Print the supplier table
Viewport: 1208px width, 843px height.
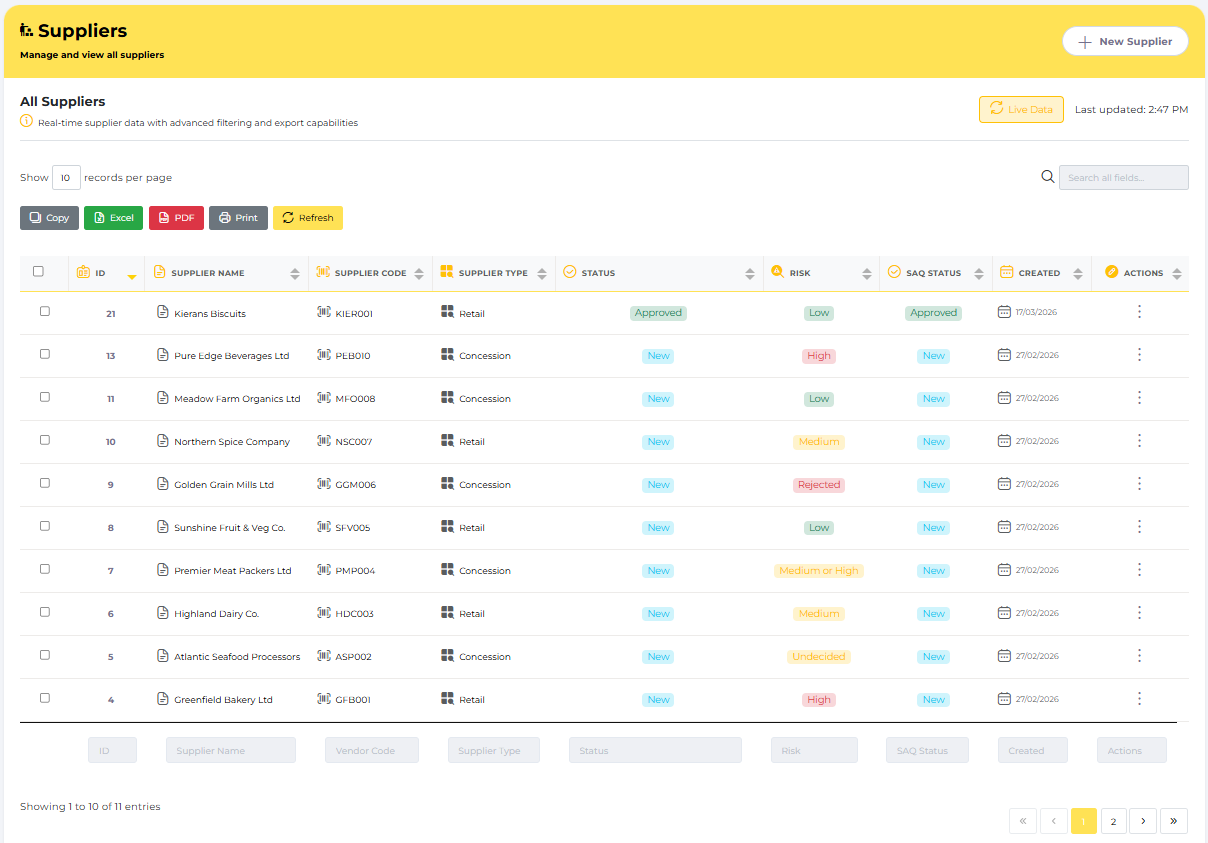(x=238, y=218)
